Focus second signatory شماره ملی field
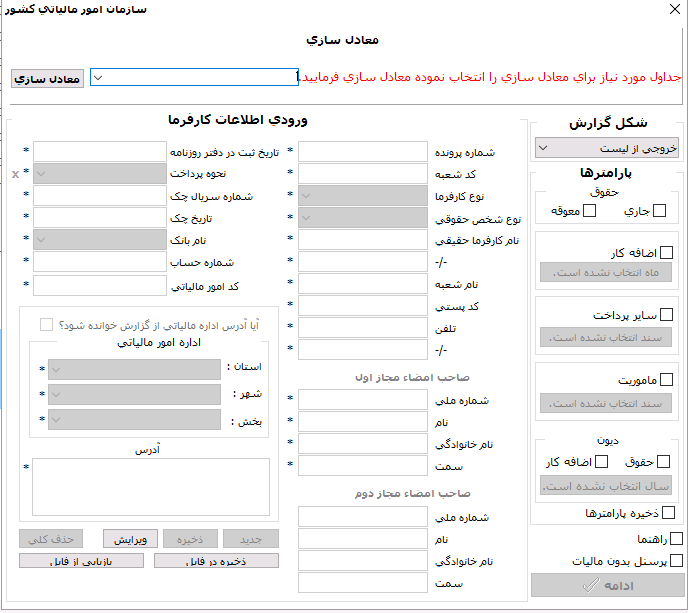This screenshot has width=688, height=613. pyautogui.click(x=363, y=516)
